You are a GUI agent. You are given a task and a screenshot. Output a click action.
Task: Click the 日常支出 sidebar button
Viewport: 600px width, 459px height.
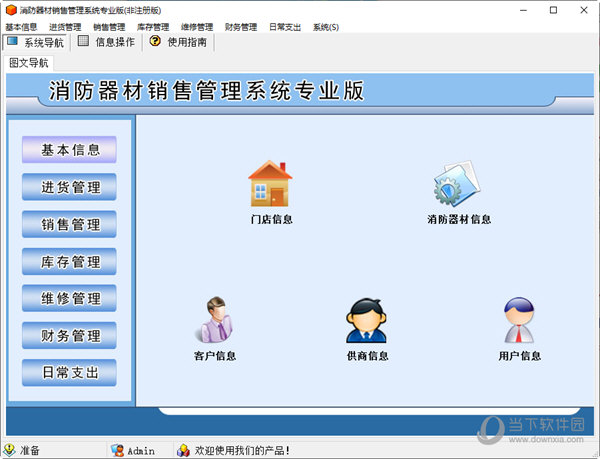click(x=69, y=373)
